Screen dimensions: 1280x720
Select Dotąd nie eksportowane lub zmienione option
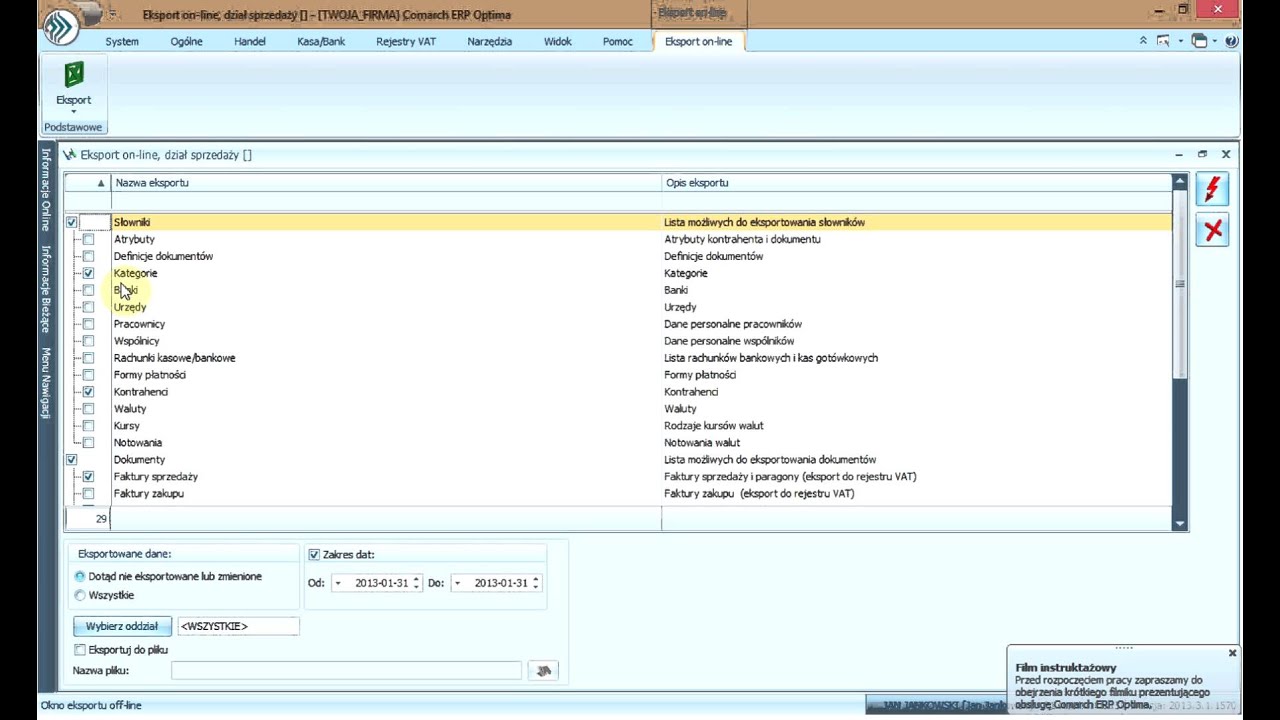pyautogui.click(x=80, y=577)
